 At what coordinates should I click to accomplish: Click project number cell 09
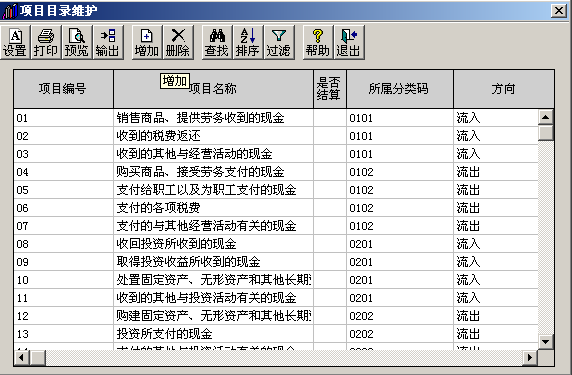[63, 262]
